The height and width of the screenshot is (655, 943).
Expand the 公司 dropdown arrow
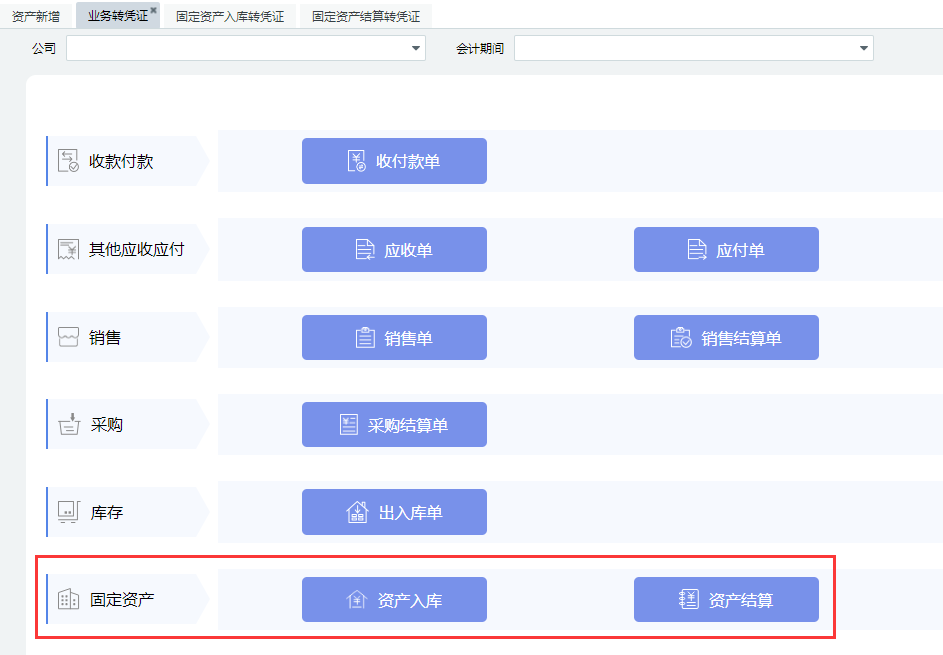click(416, 48)
